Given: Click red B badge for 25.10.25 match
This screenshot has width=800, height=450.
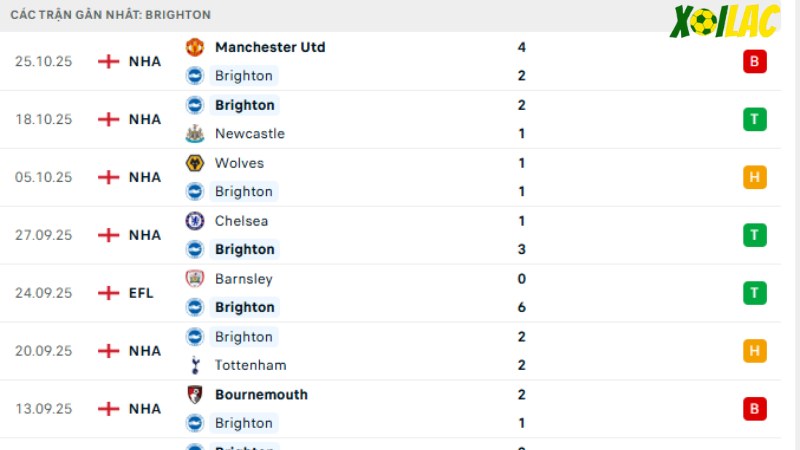Looking at the screenshot, I should 755,61.
